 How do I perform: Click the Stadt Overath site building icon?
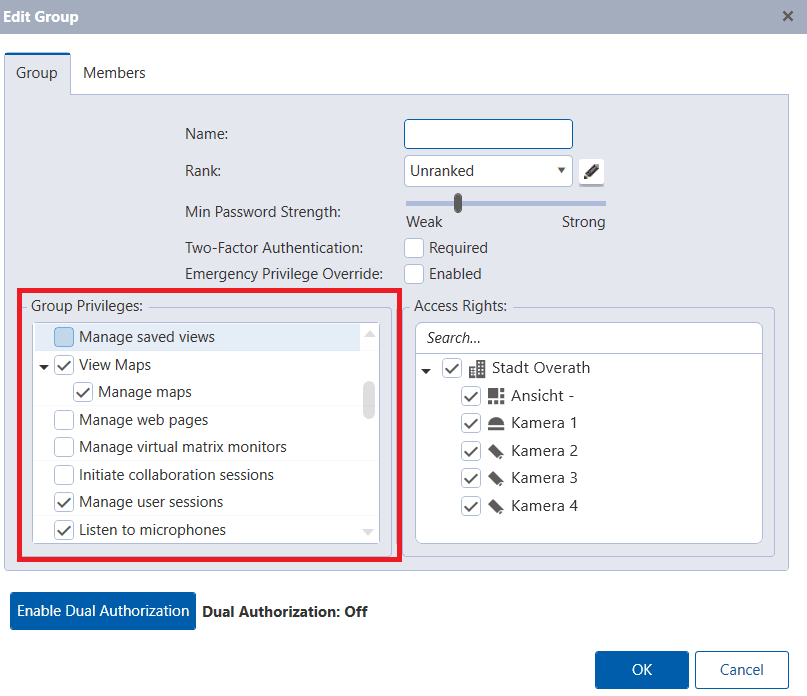tap(476, 368)
